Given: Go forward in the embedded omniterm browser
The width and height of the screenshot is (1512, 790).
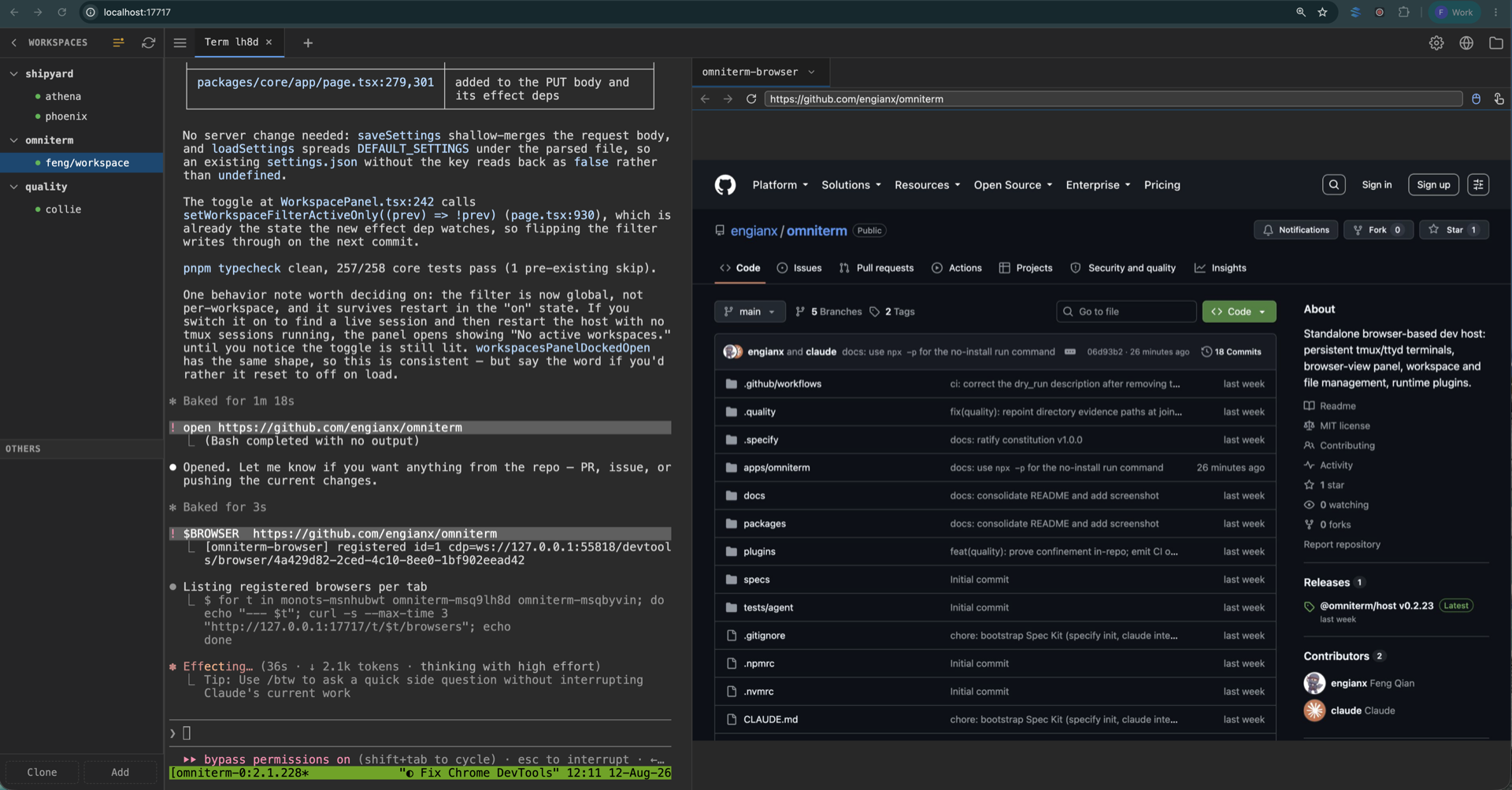Looking at the screenshot, I should click(x=728, y=99).
